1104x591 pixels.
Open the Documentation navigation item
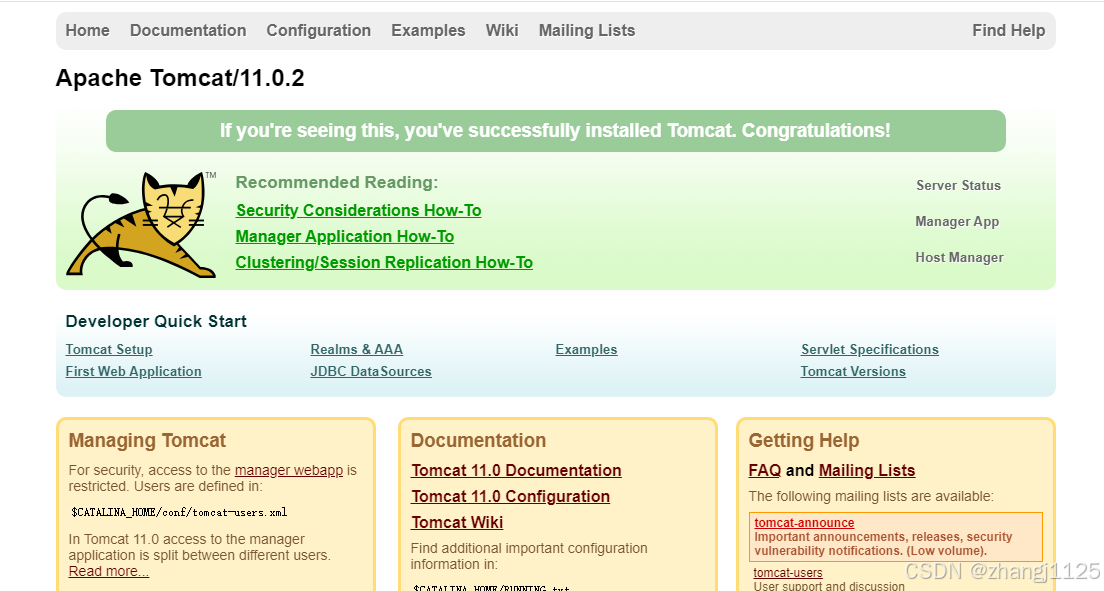point(188,30)
